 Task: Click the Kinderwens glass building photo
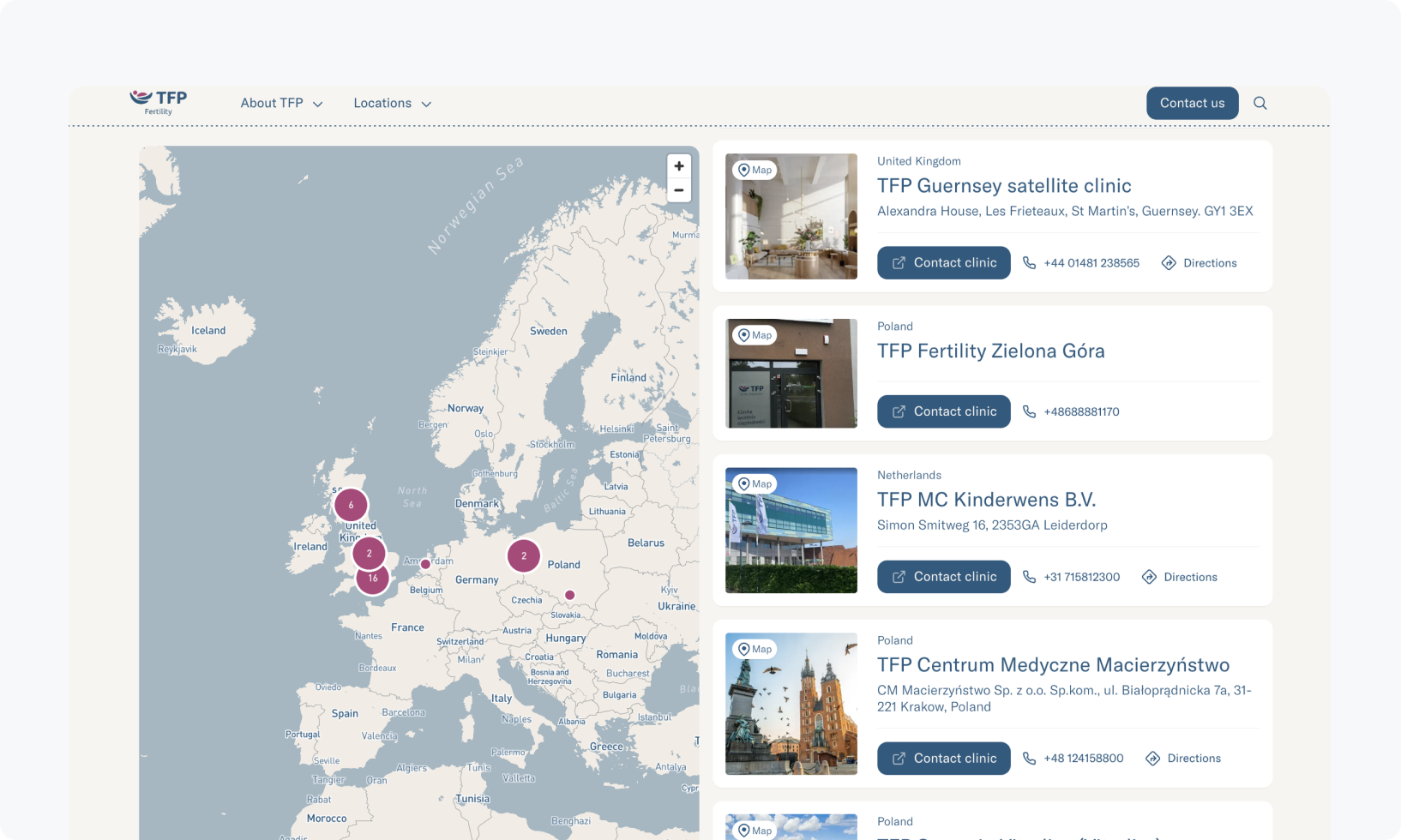coord(791,531)
